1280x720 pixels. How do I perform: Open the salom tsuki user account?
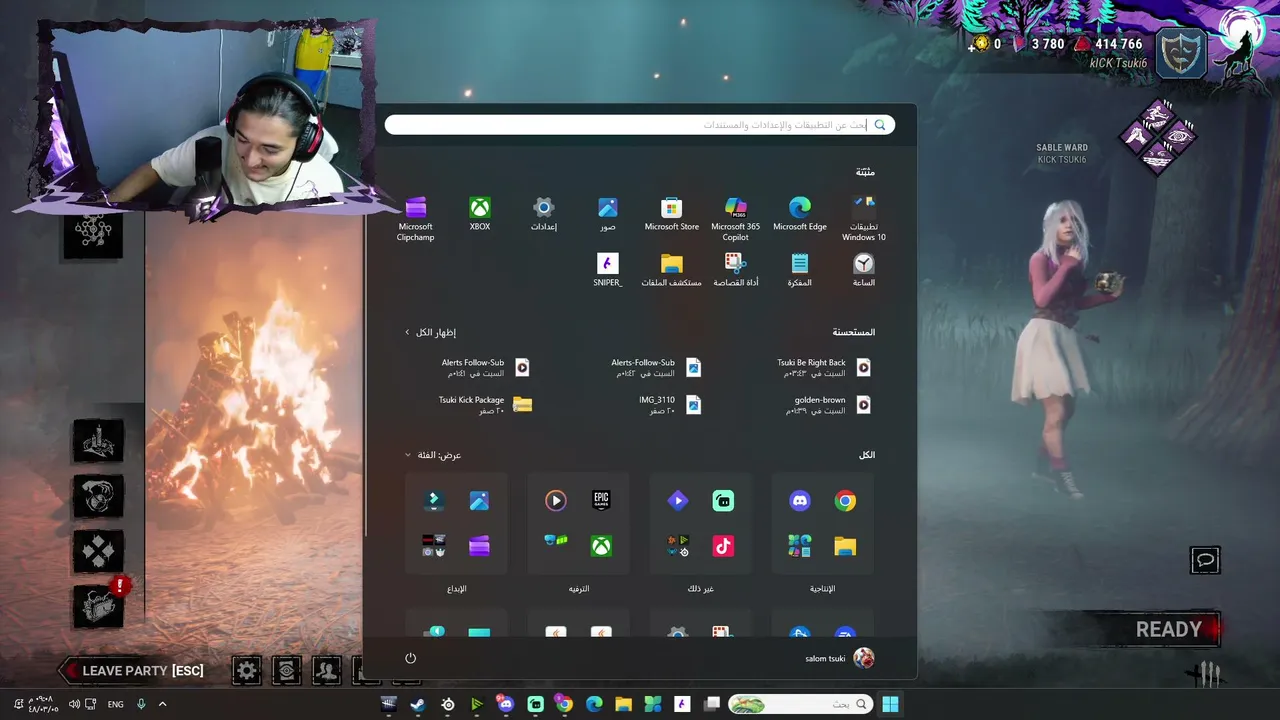point(840,658)
